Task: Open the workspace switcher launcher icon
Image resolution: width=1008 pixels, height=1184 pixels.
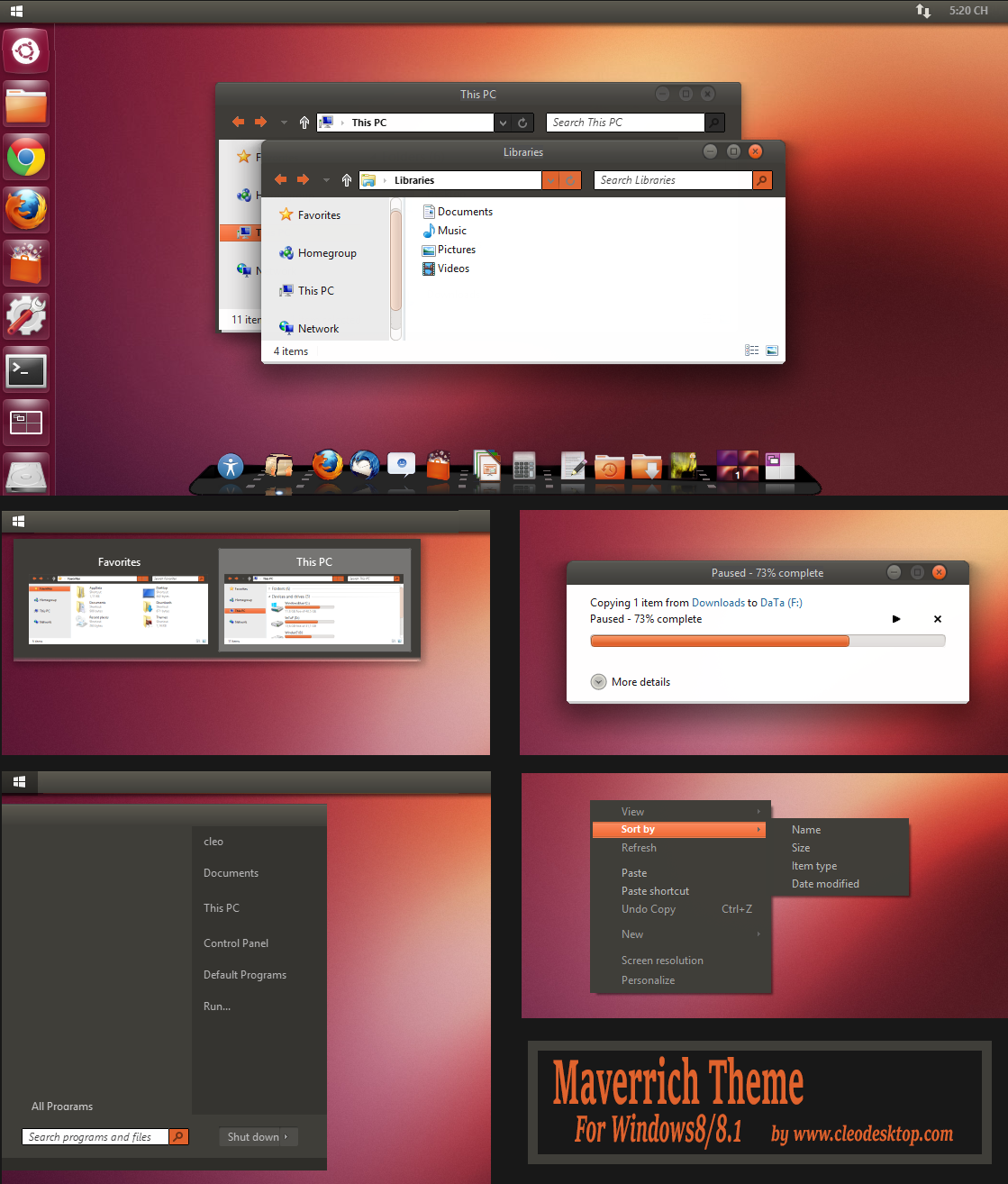Action: 26,422
